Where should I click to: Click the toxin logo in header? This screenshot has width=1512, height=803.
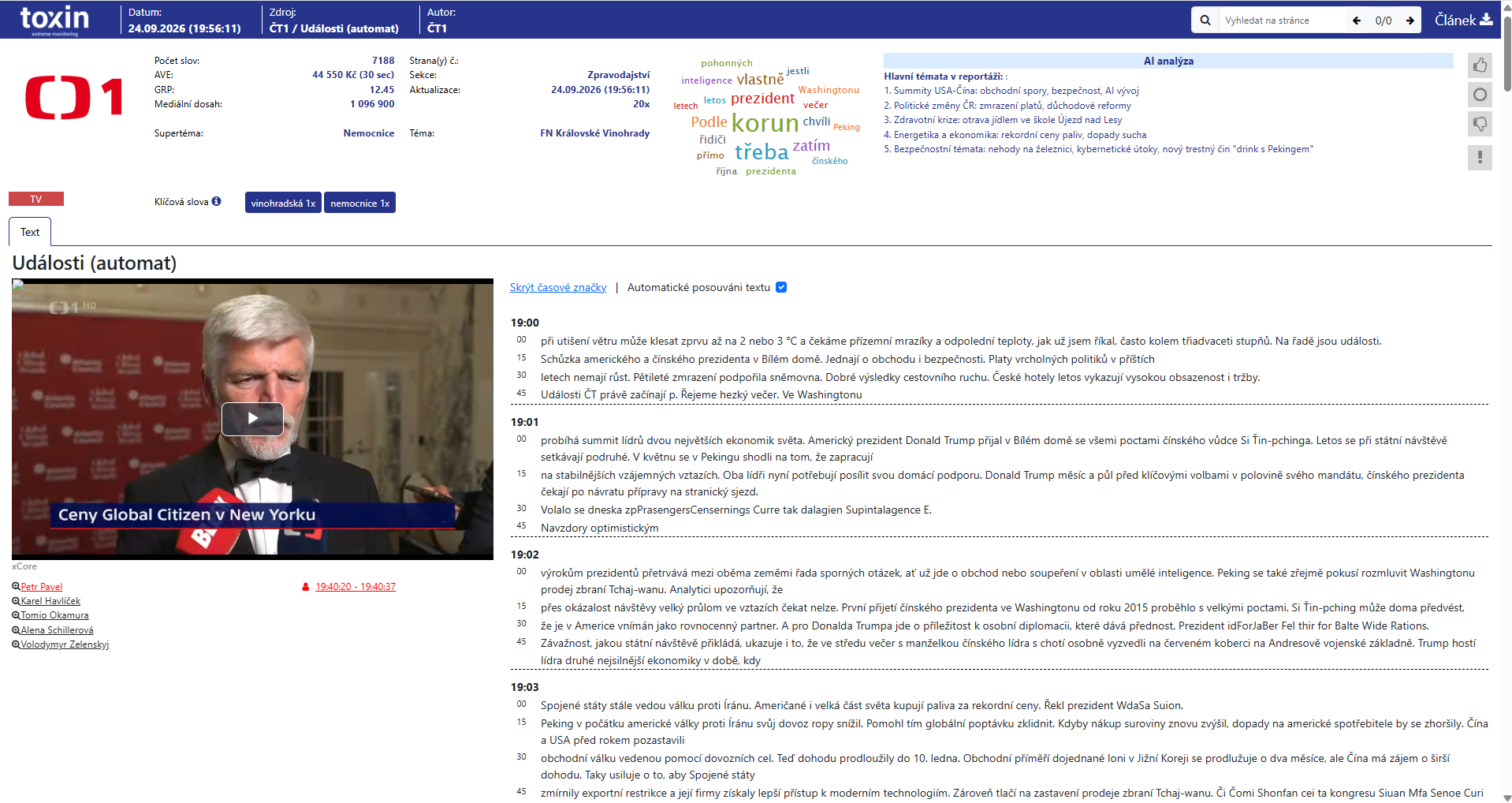(54, 20)
